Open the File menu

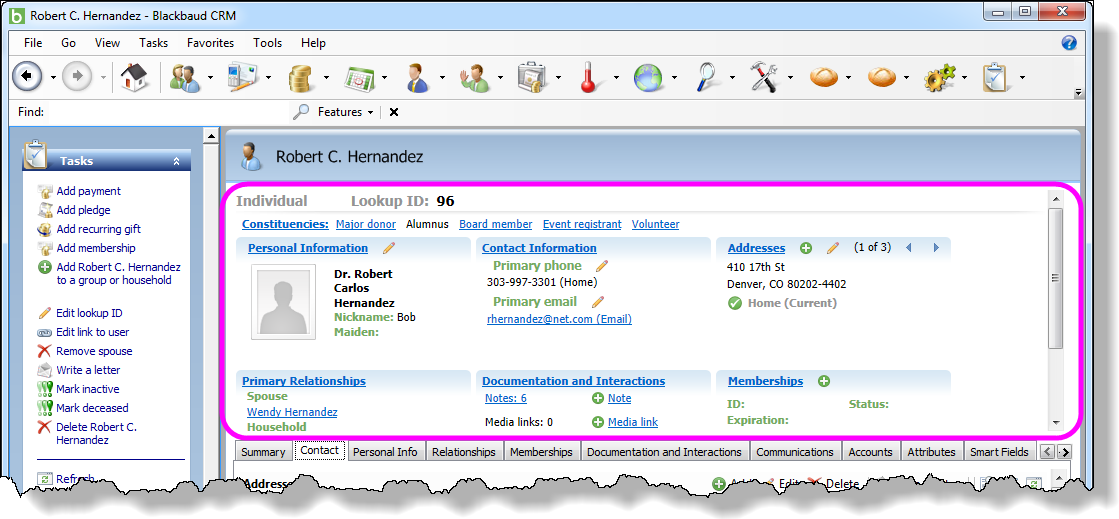pyautogui.click(x=33, y=43)
